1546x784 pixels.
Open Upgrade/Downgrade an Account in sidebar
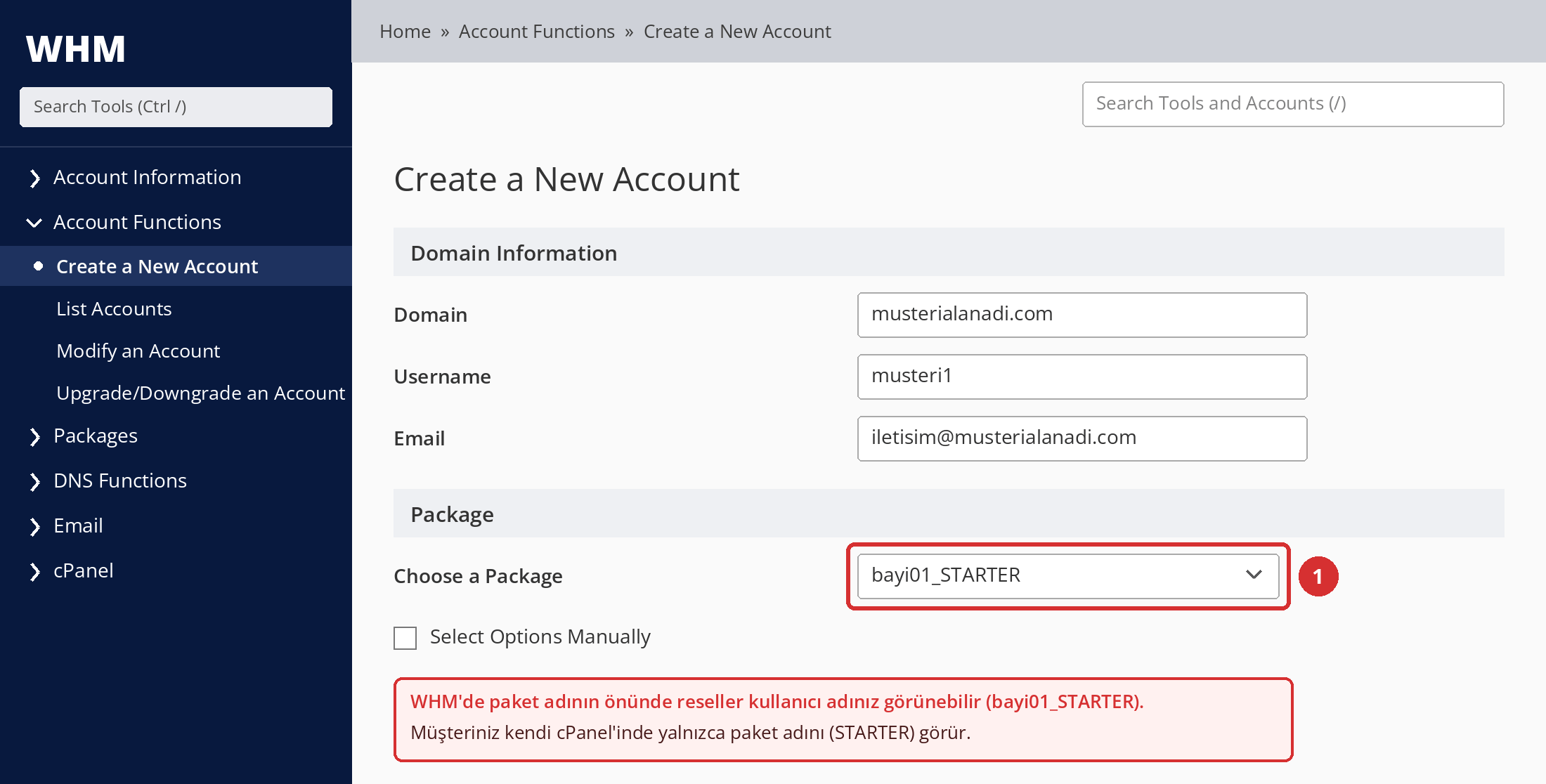point(200,393)
